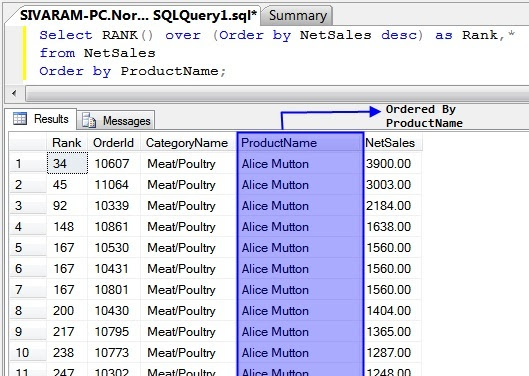Click NetSales cell 3900.00
529x376 pixels.
click(x=393, y=164)
